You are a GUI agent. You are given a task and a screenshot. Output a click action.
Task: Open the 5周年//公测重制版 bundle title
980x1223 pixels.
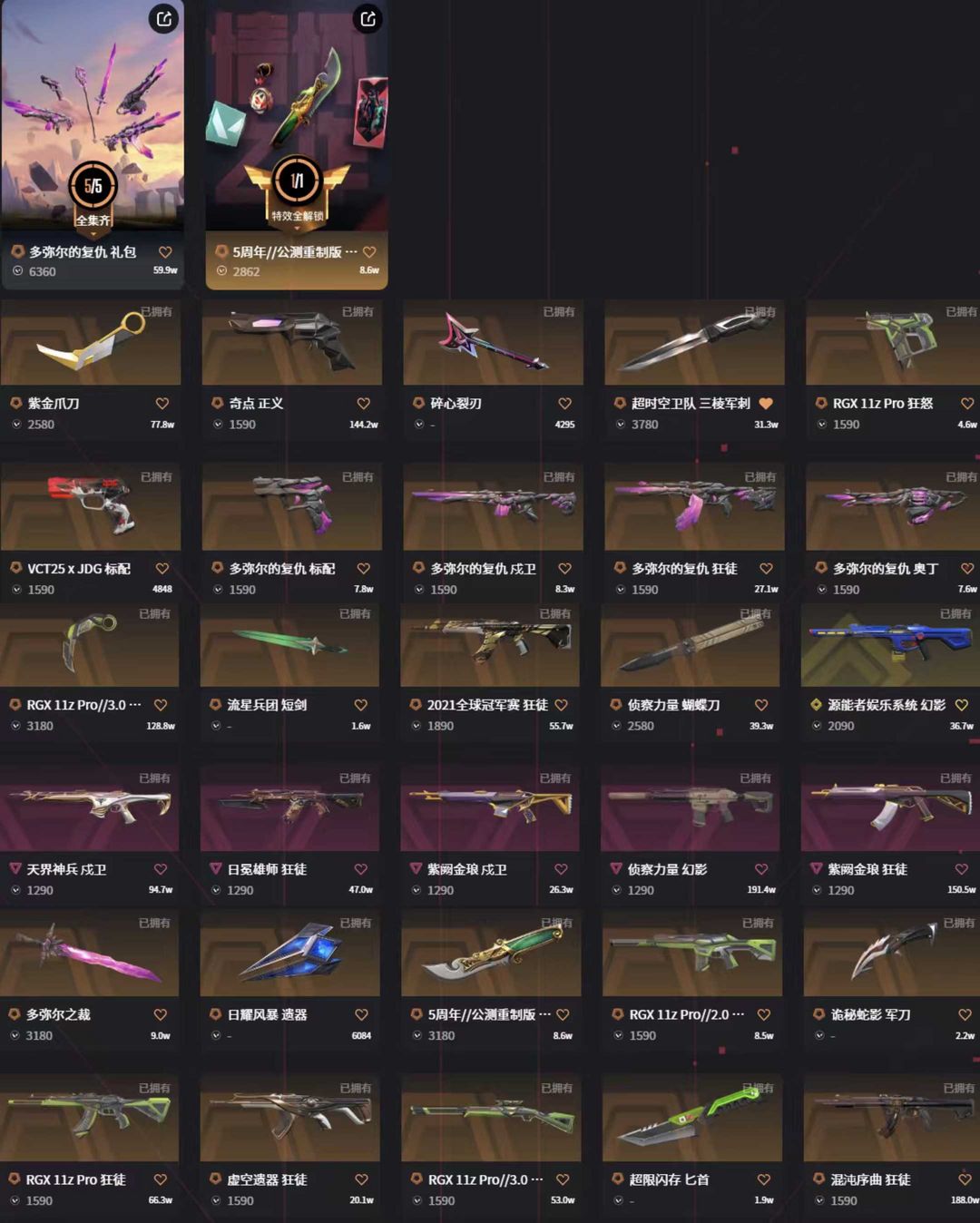click(295, 252)
